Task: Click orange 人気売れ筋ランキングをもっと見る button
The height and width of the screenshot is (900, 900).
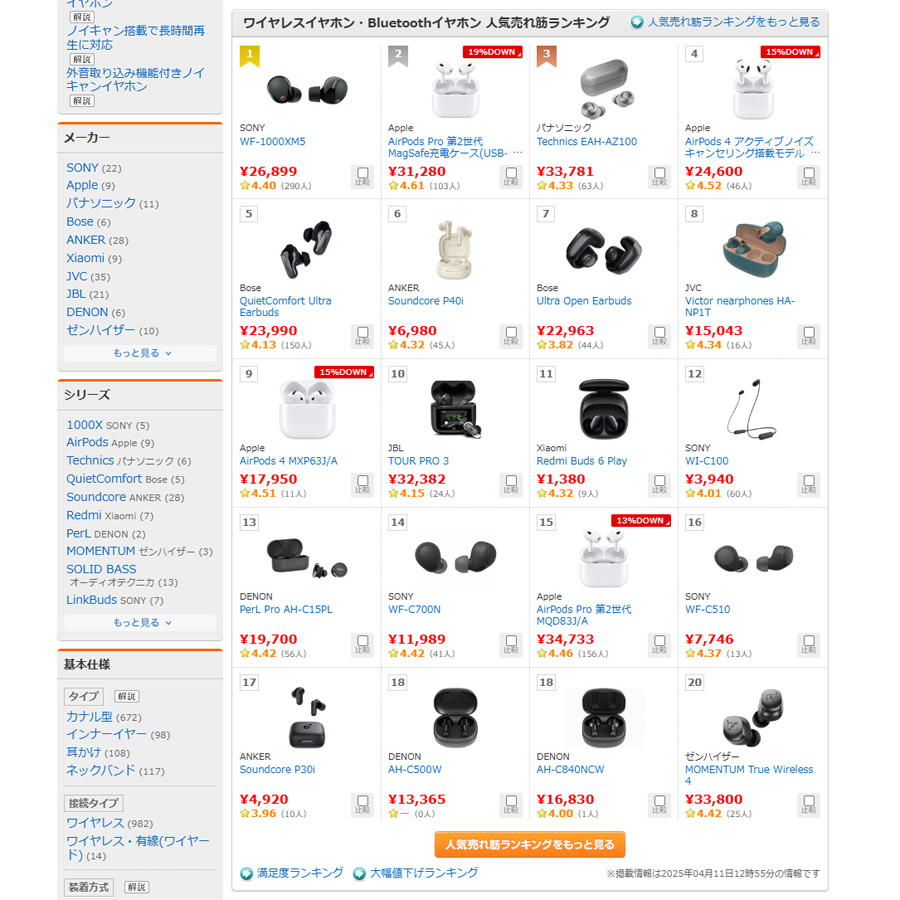Action: (x=530, y=844)
